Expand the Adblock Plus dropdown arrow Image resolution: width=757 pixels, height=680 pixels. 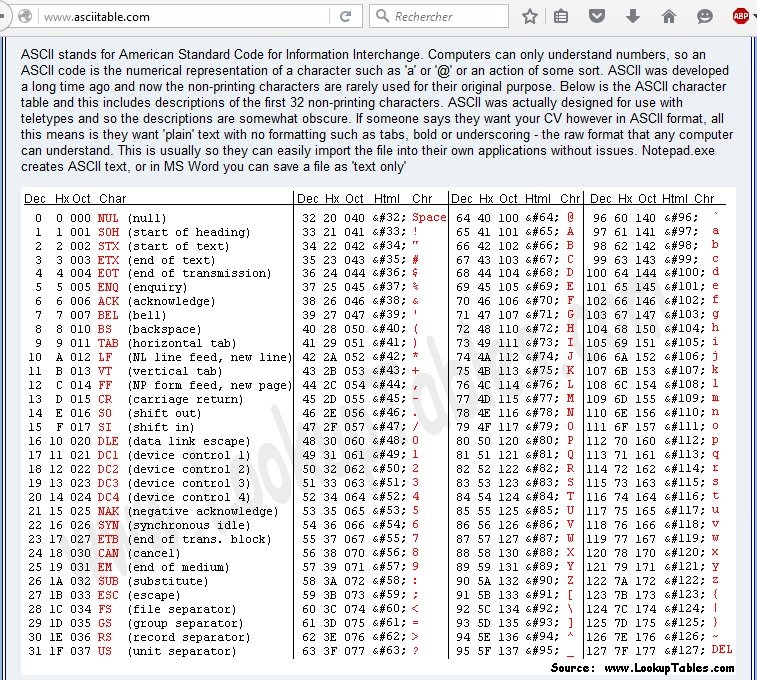(x=754, y=17)
